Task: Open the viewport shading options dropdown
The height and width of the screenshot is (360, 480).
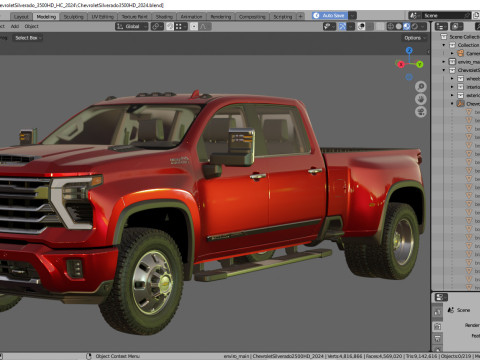Action: click(423, 26)
